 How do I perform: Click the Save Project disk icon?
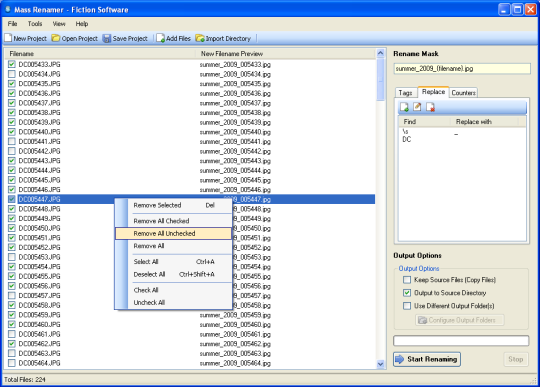[x=107, y=38]
